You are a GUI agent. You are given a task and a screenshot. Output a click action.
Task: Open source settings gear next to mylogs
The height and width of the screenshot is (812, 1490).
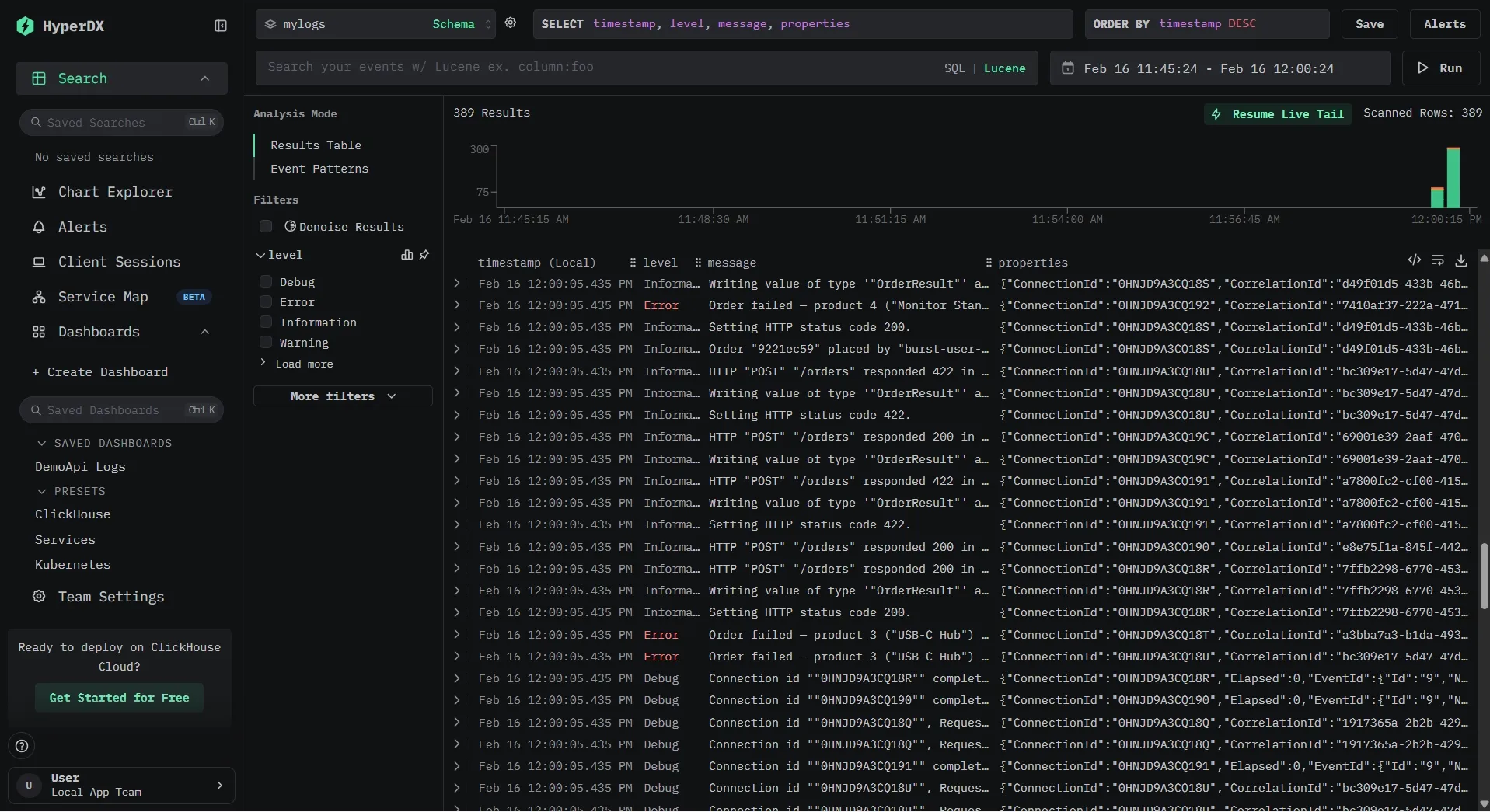click(511, 23)
